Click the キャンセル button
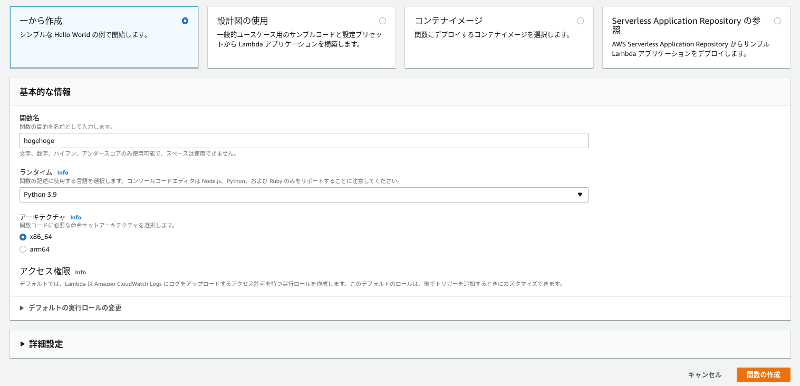The width and height of the screenshot is (800, 386). tap(705, 375)
